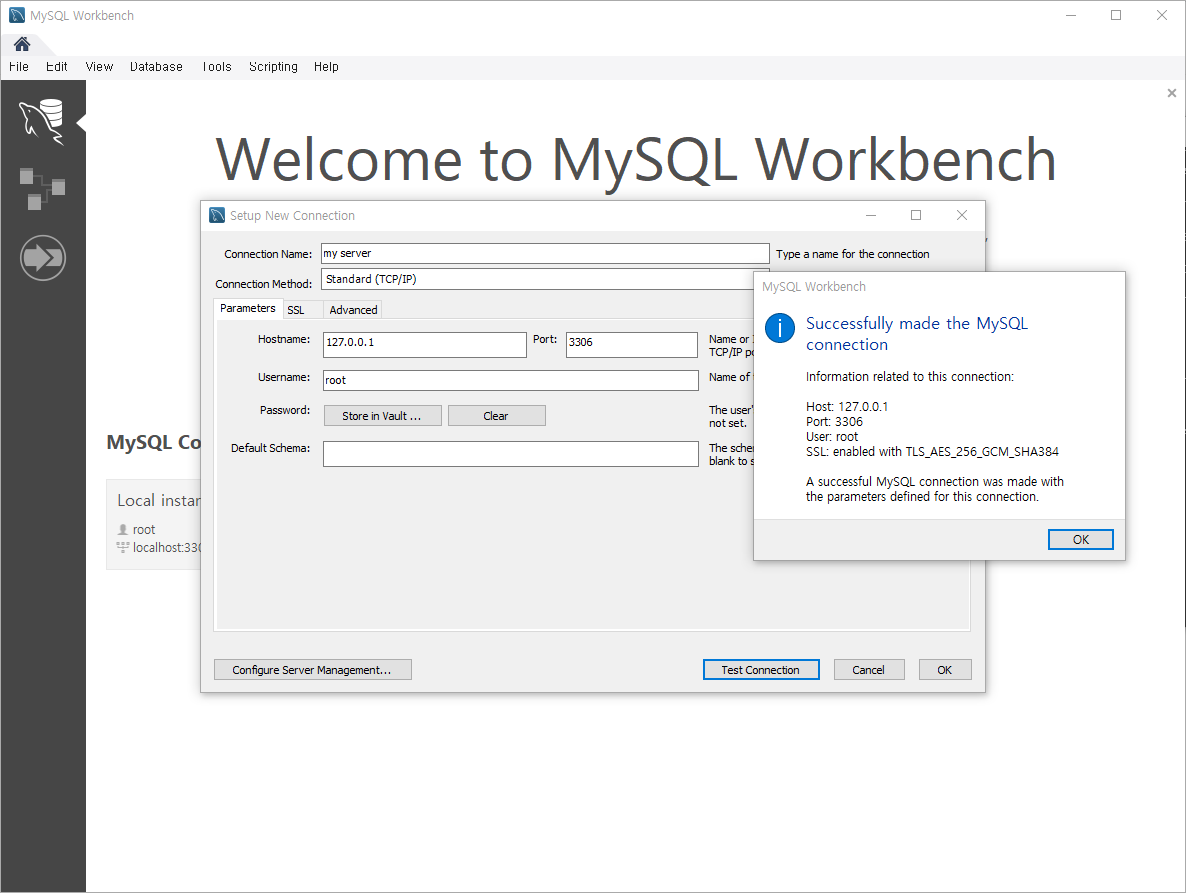1186x893 pixels.
Task: Close the welcome panel with small X
Action: 1172,93
